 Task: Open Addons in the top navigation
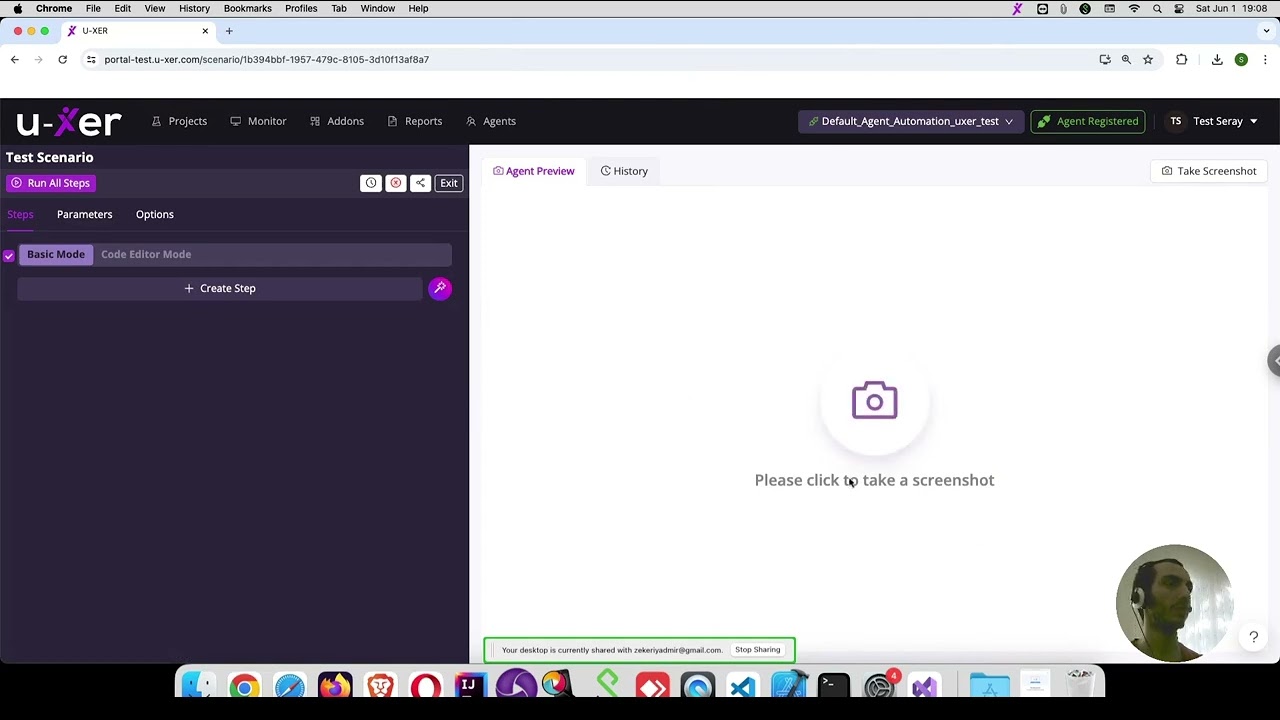pyautogui.click(x=337, y=121)
